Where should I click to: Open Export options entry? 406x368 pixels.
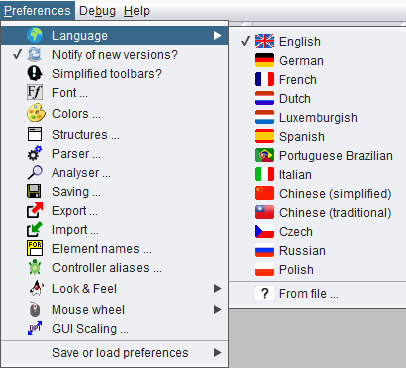(115, 210)
